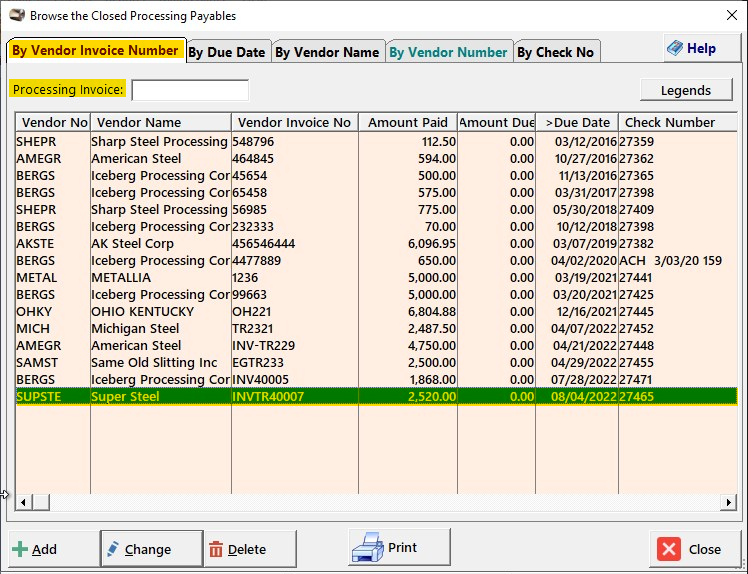Click the Print button with printer icon
Viewport: 748px width, 574px height.
pyautogui.click(x=399, y=547)
